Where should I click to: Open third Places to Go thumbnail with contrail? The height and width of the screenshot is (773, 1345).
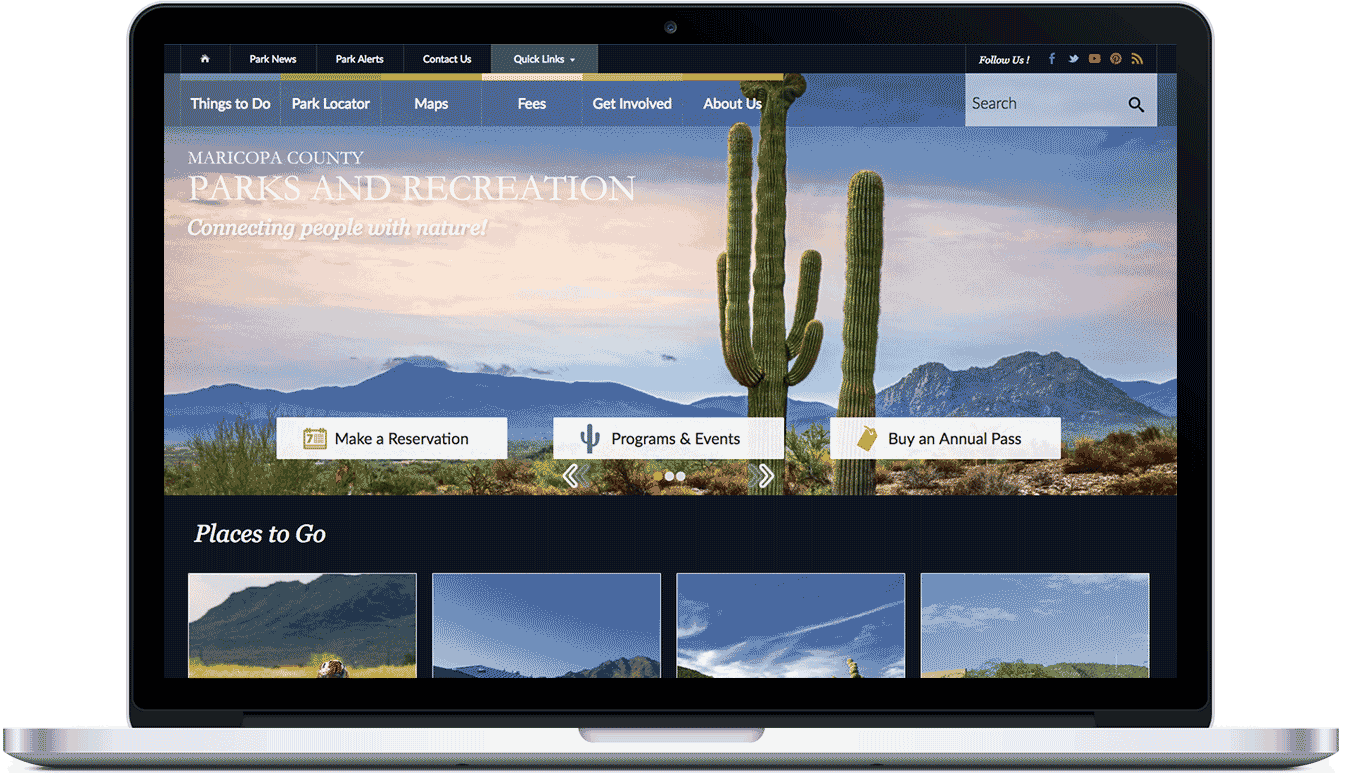(791, 625)
